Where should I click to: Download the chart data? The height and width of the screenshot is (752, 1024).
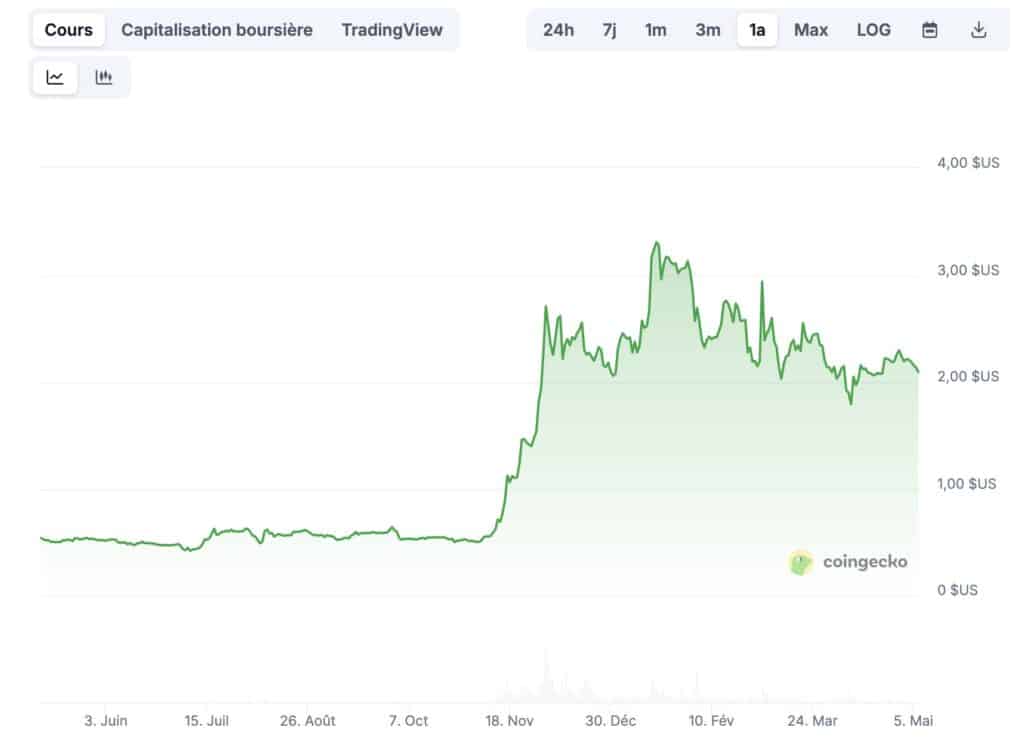(x=978, y=30)
